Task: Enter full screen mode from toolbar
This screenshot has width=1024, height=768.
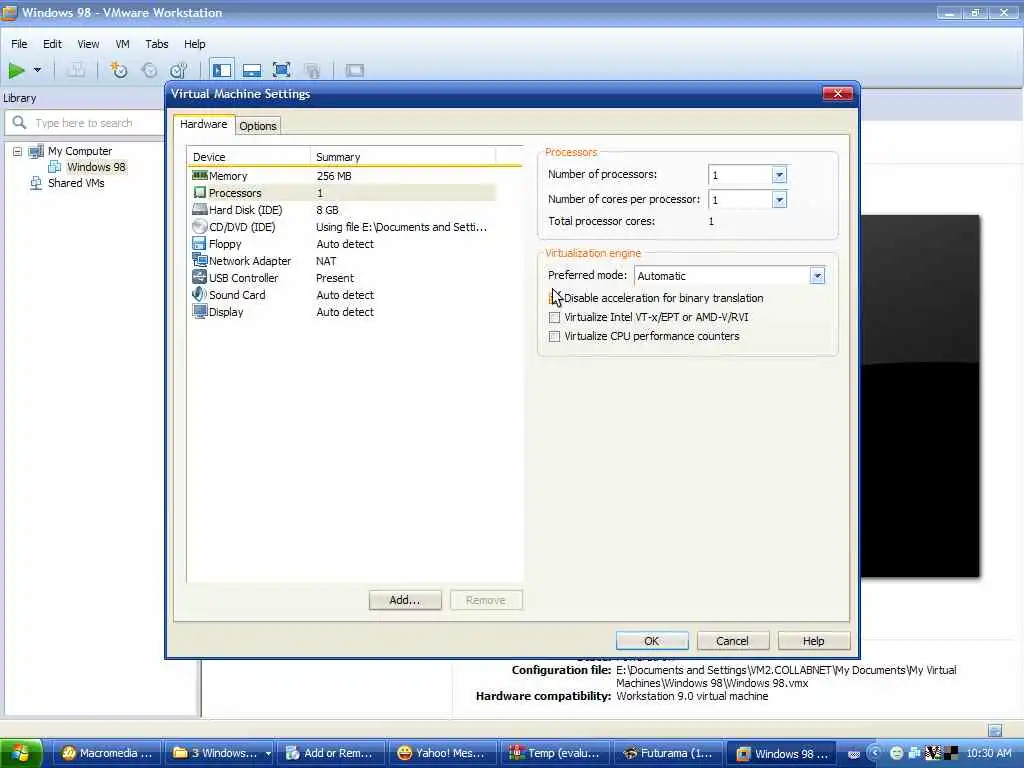Action: [281, 70]
